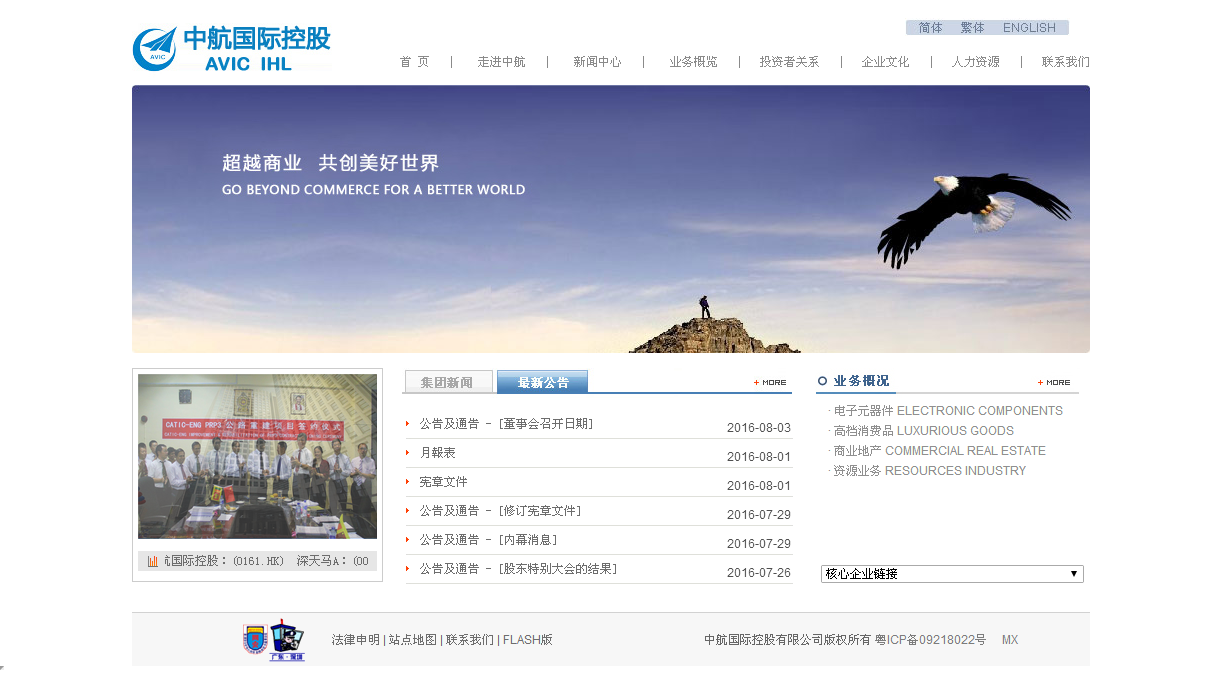The image size is (1222, 682).
Task: Open 法律申明 footer link
Action: pos(356,640)
